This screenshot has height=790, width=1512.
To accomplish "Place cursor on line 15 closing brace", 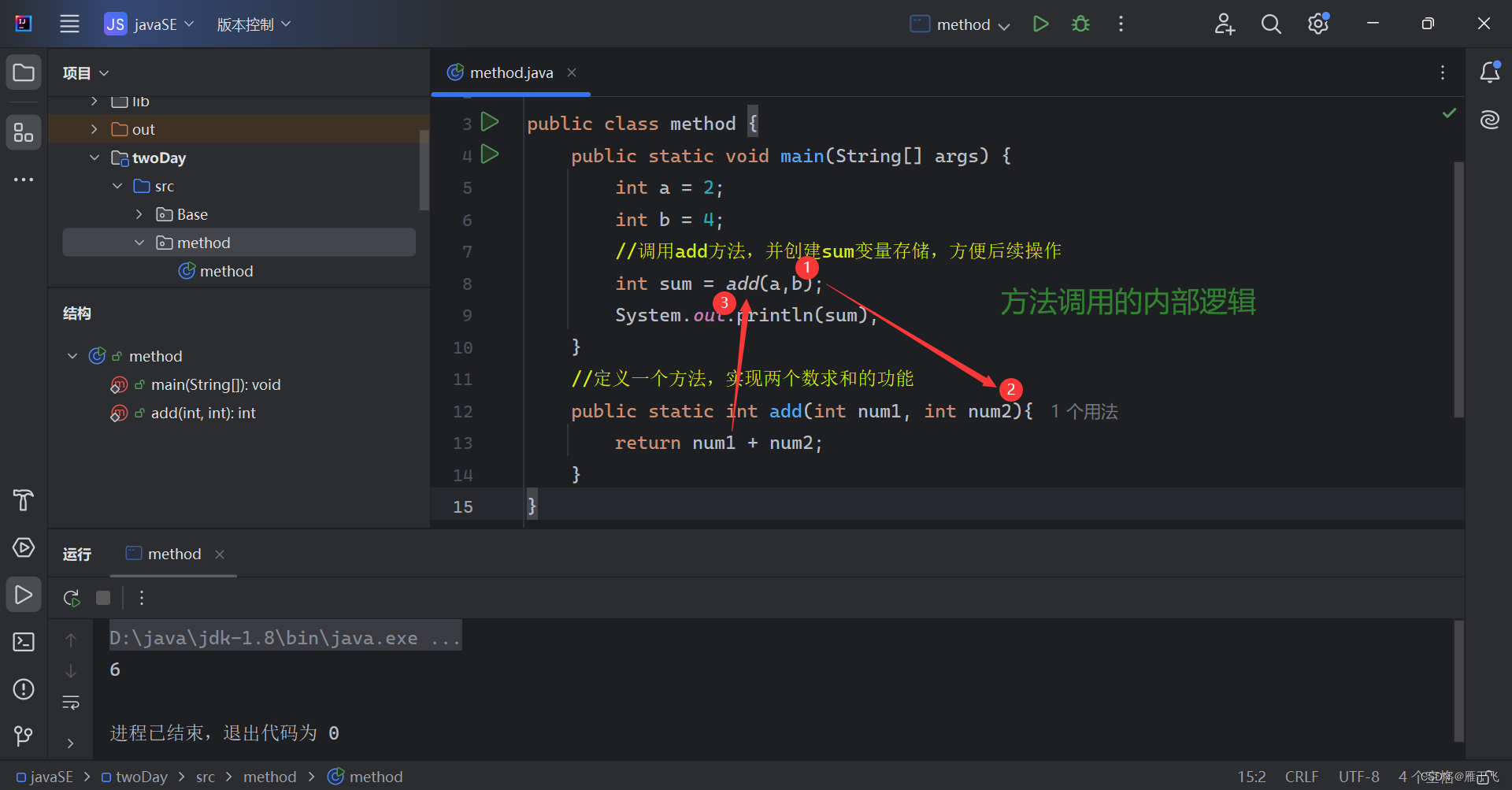I will [532, 506].
